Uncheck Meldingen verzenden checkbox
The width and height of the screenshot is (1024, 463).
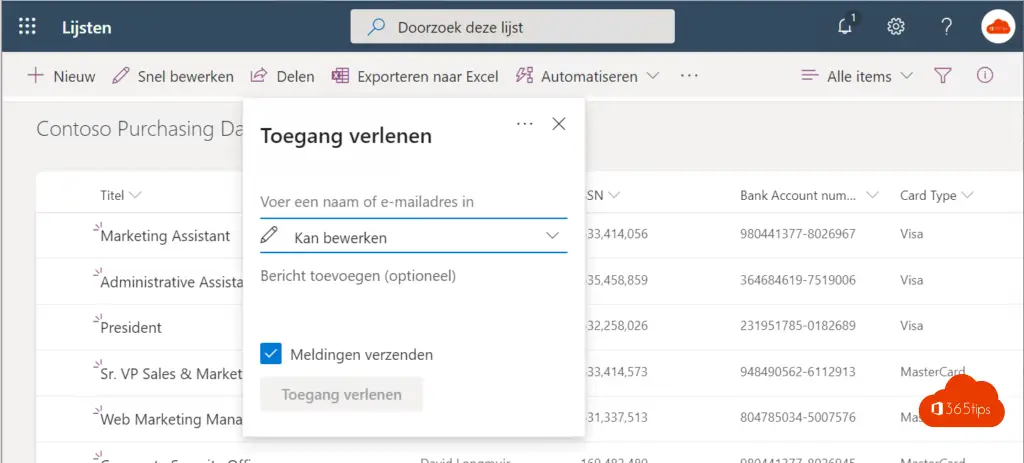[x=270, y=354]
